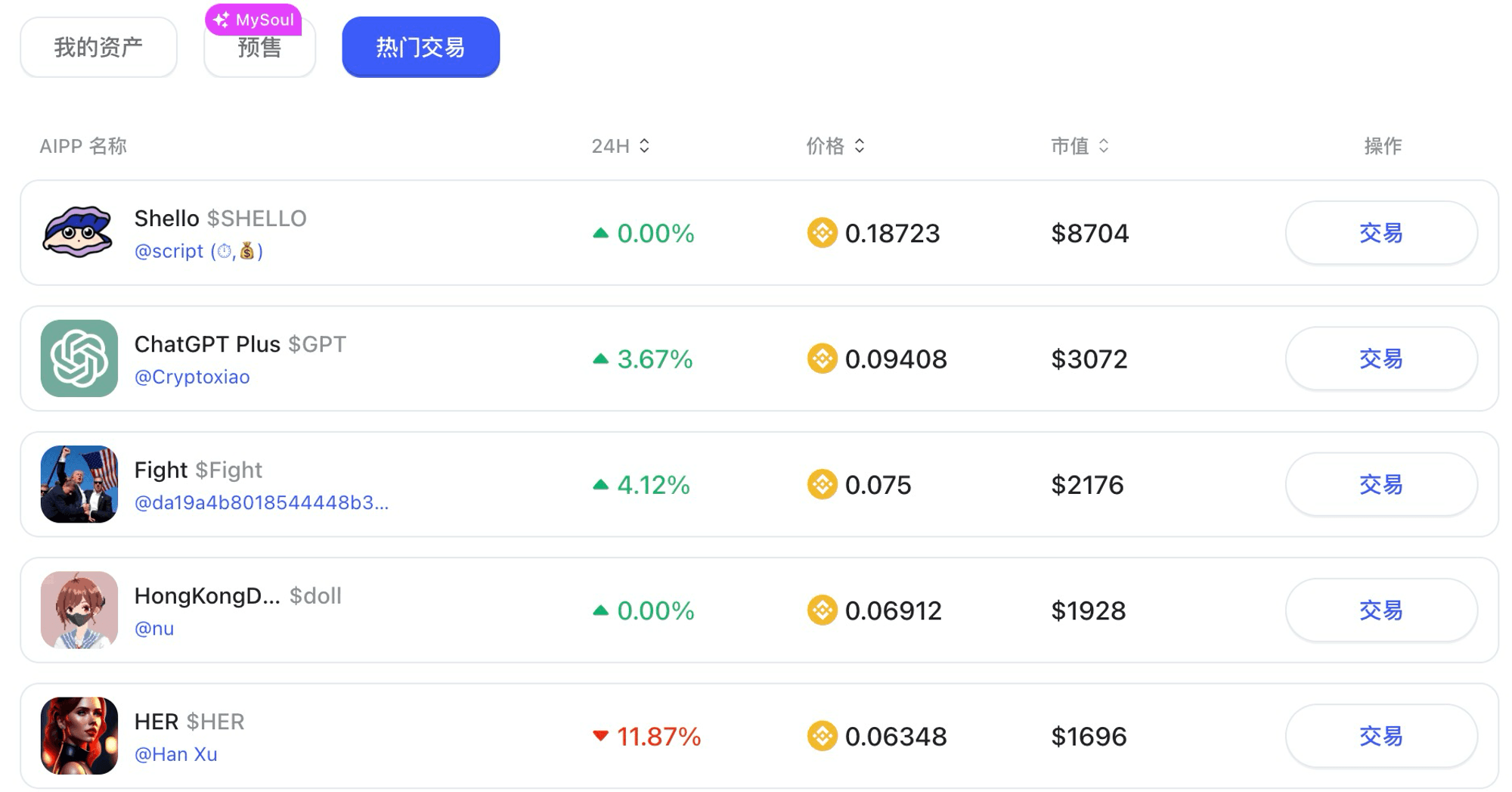Click the $3072 market cap value

coord(1089,359)
